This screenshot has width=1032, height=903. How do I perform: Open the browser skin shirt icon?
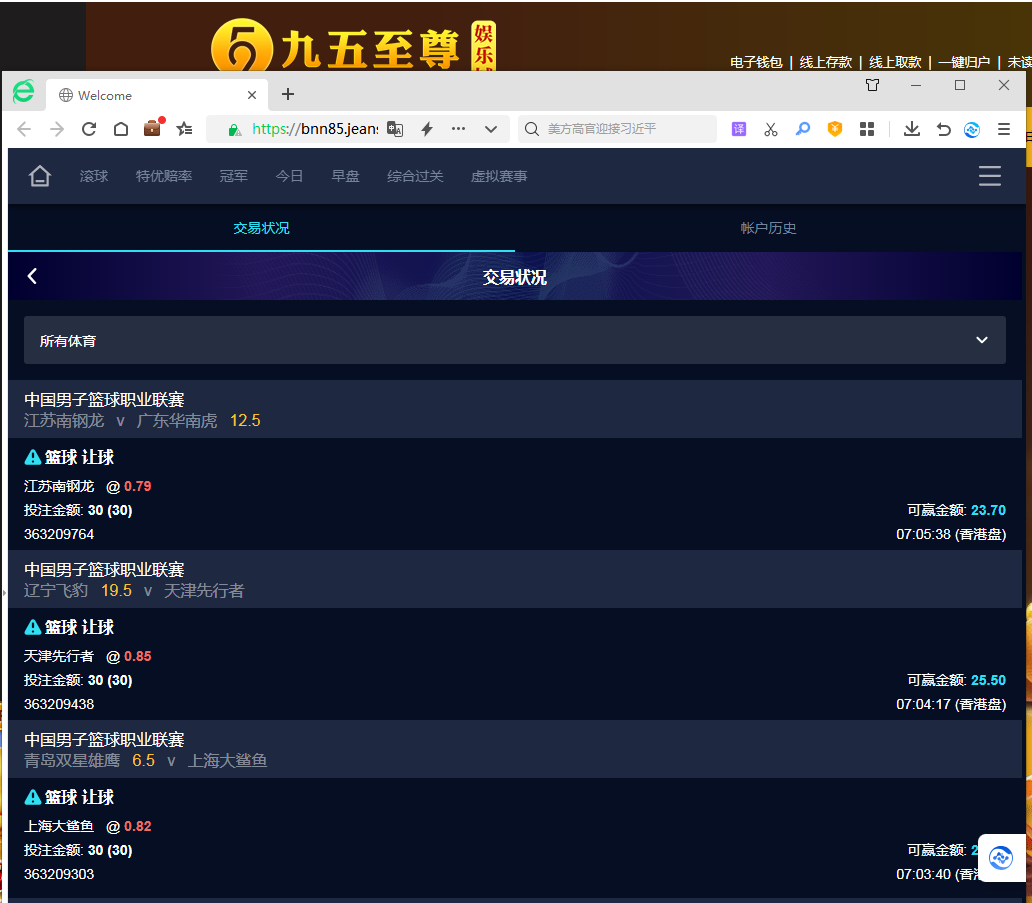872,86
